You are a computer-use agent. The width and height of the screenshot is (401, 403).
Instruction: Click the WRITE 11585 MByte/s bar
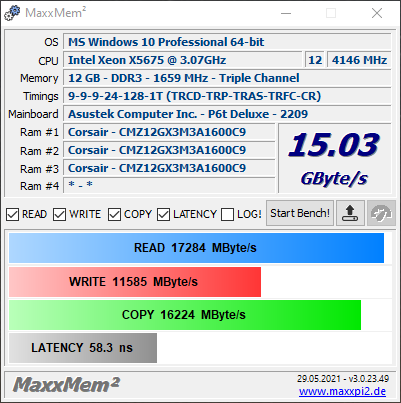135,282
